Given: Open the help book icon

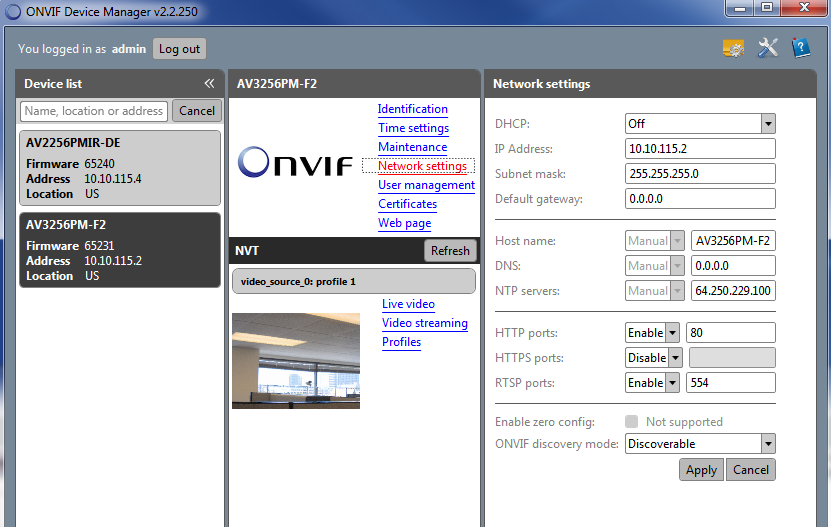Looking at the screenshot, I should [x=801, y=48].
